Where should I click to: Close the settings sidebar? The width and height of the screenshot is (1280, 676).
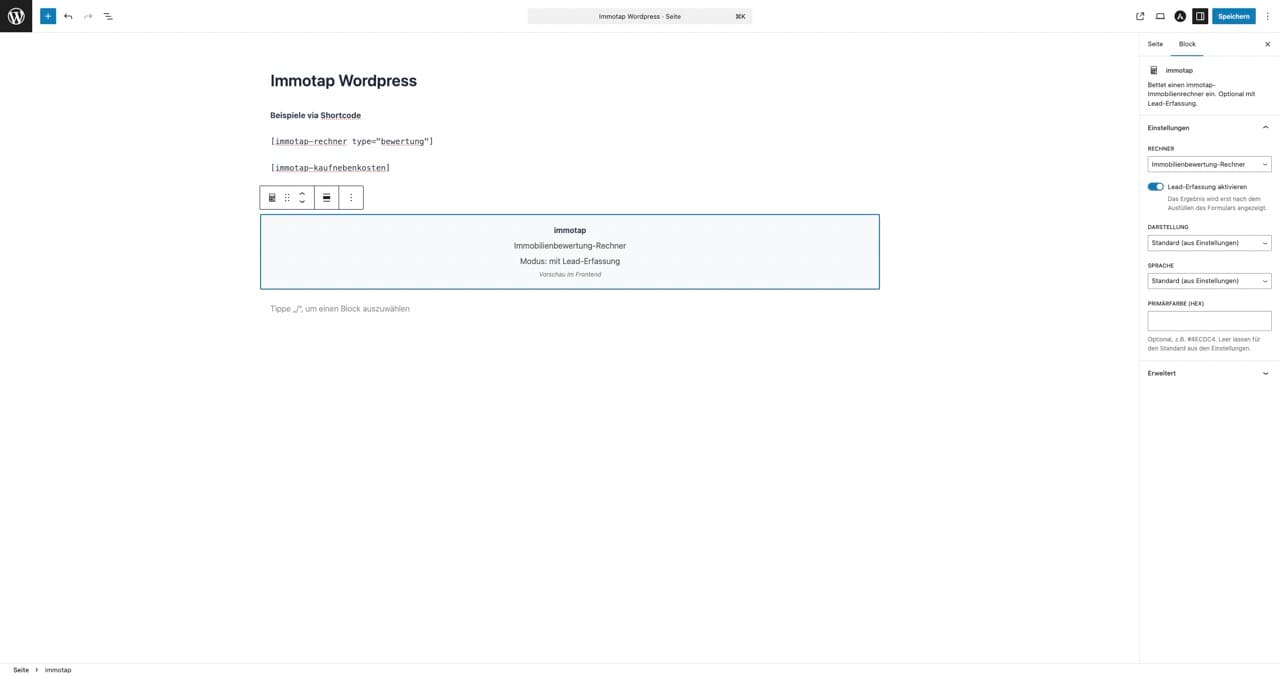tap(1267, 44)
